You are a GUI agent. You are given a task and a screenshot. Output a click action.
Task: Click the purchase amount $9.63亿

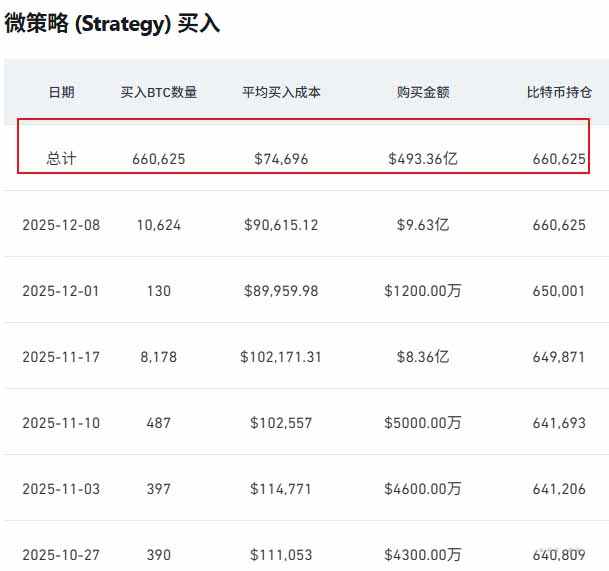[423, 225]
